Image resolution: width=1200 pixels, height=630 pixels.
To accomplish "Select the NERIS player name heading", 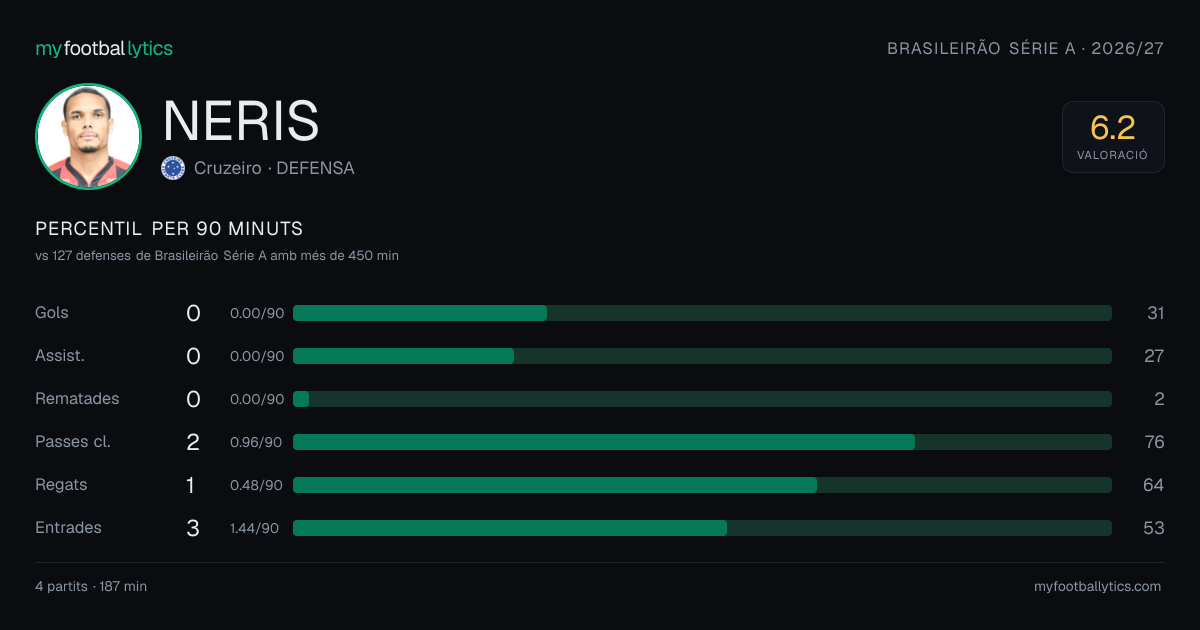I will [x=241, y=120].
